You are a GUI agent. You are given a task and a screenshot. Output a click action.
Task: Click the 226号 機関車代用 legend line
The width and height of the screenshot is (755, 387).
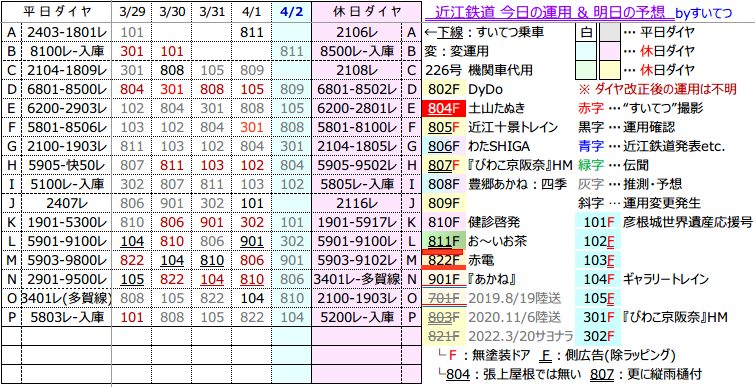pos(479,71)
